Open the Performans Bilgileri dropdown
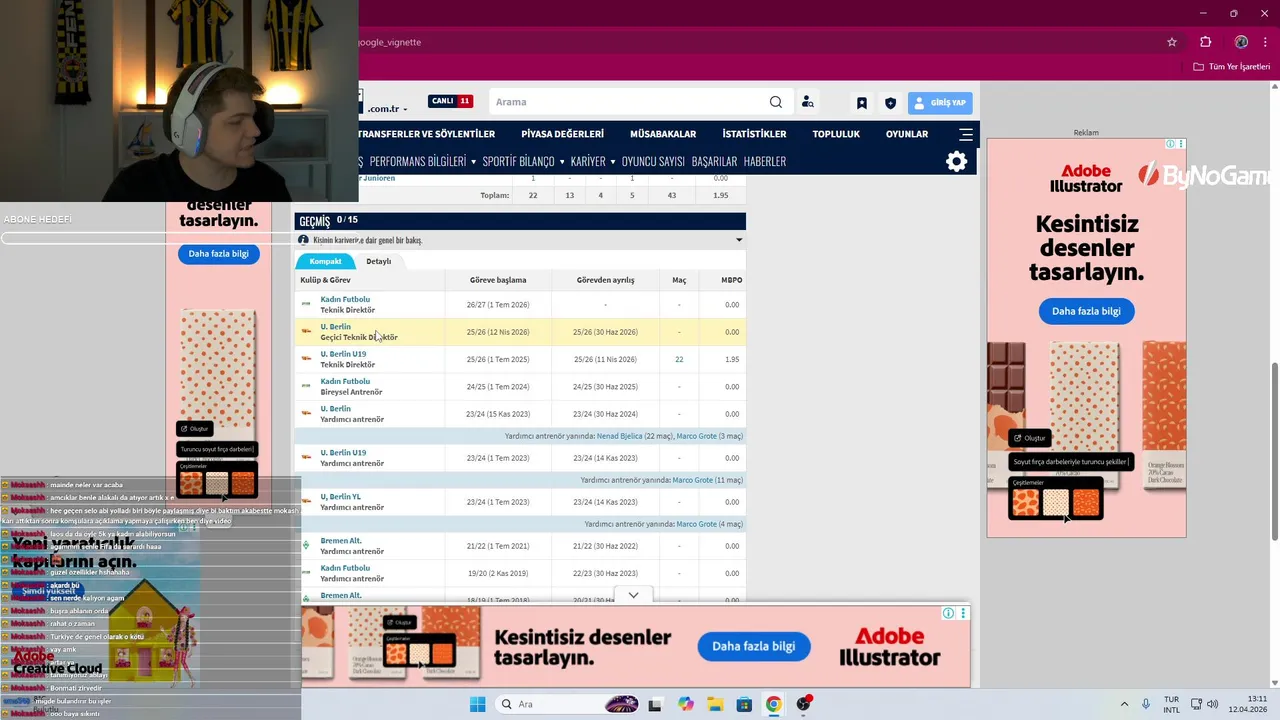 click(x=422, y=161)
